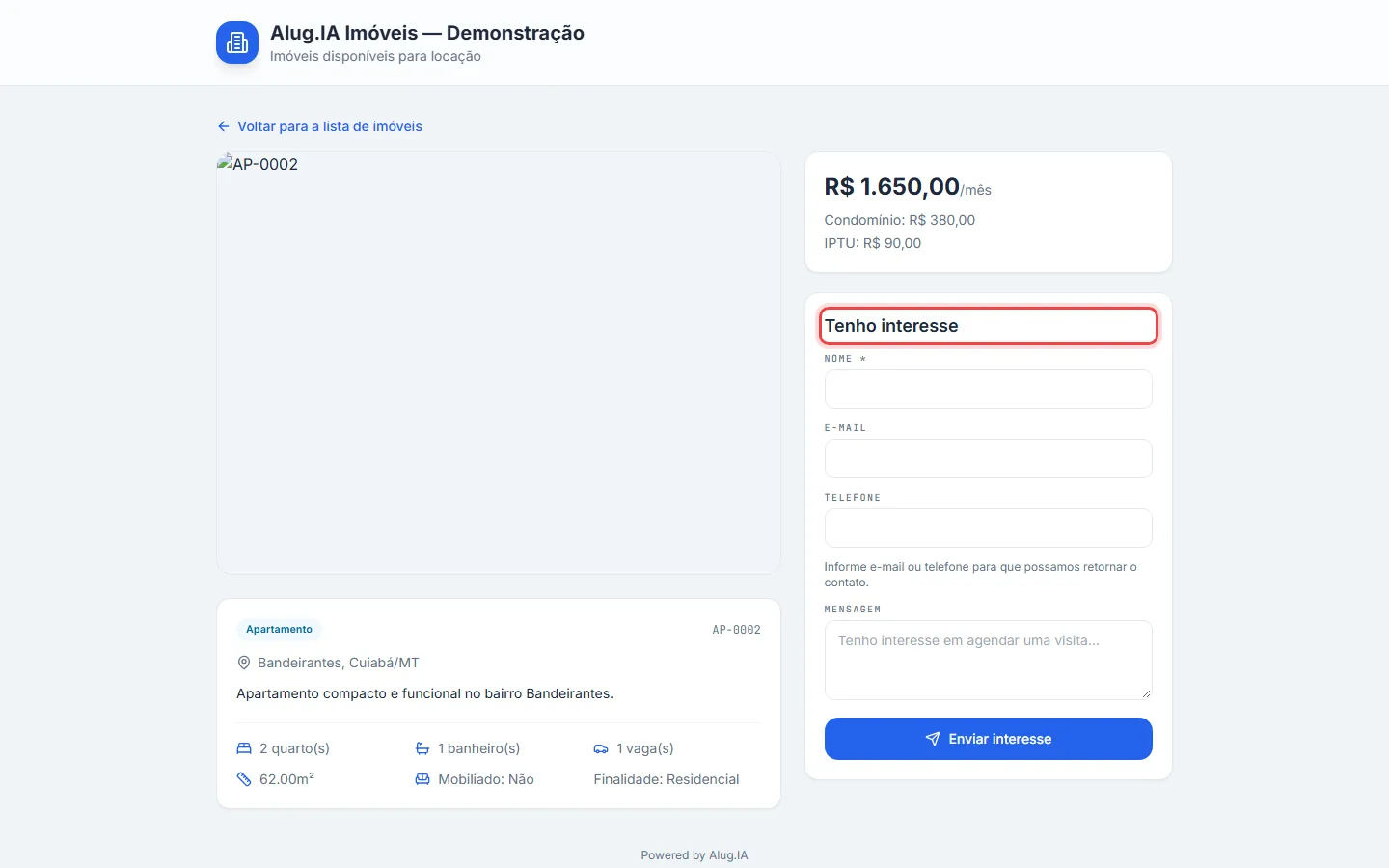1389x868 pixels.
Task: Click the apartment description sentence
Action: click(425, 693)
